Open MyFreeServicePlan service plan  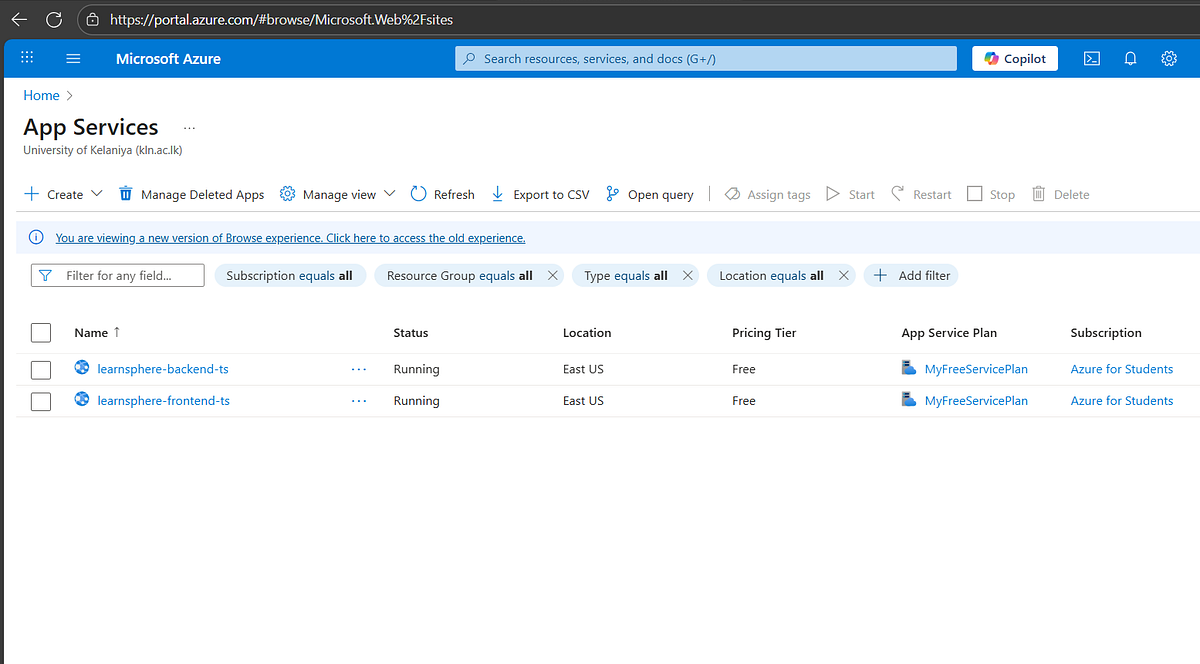tap(975, 369)
